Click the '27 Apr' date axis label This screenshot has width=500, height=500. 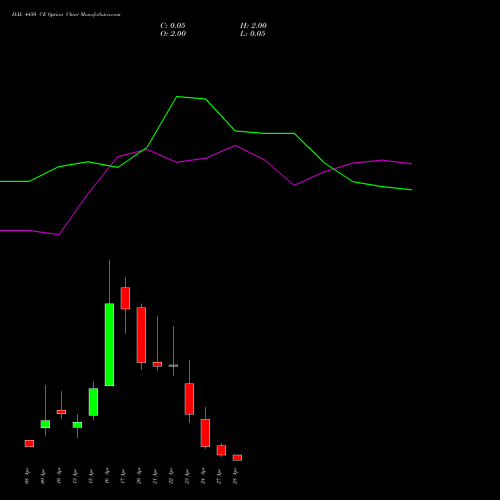coord(219,476)
